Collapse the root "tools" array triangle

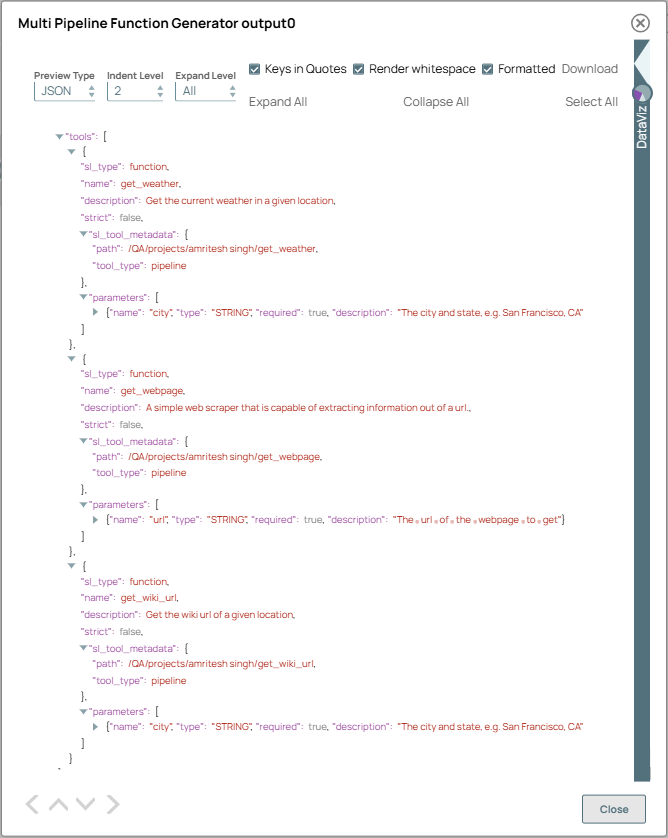59,136
